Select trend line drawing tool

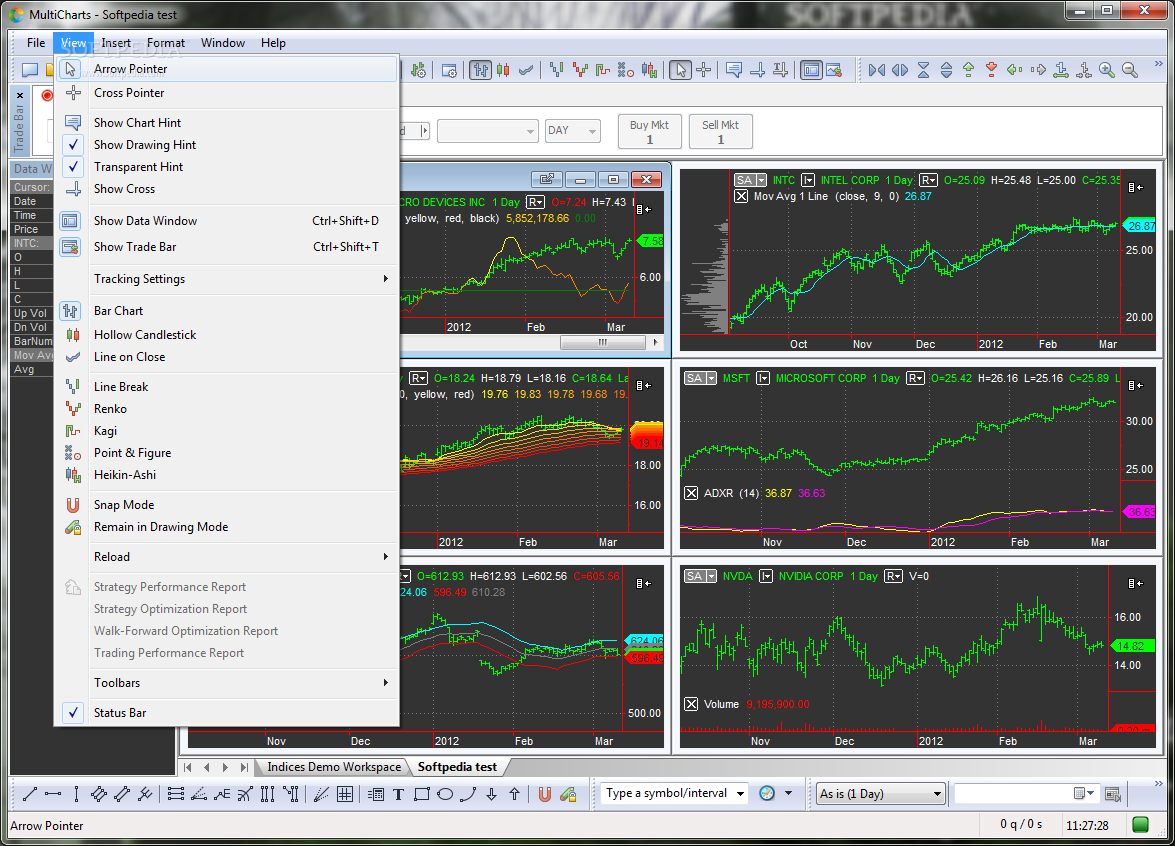click(x=30, y=794)
